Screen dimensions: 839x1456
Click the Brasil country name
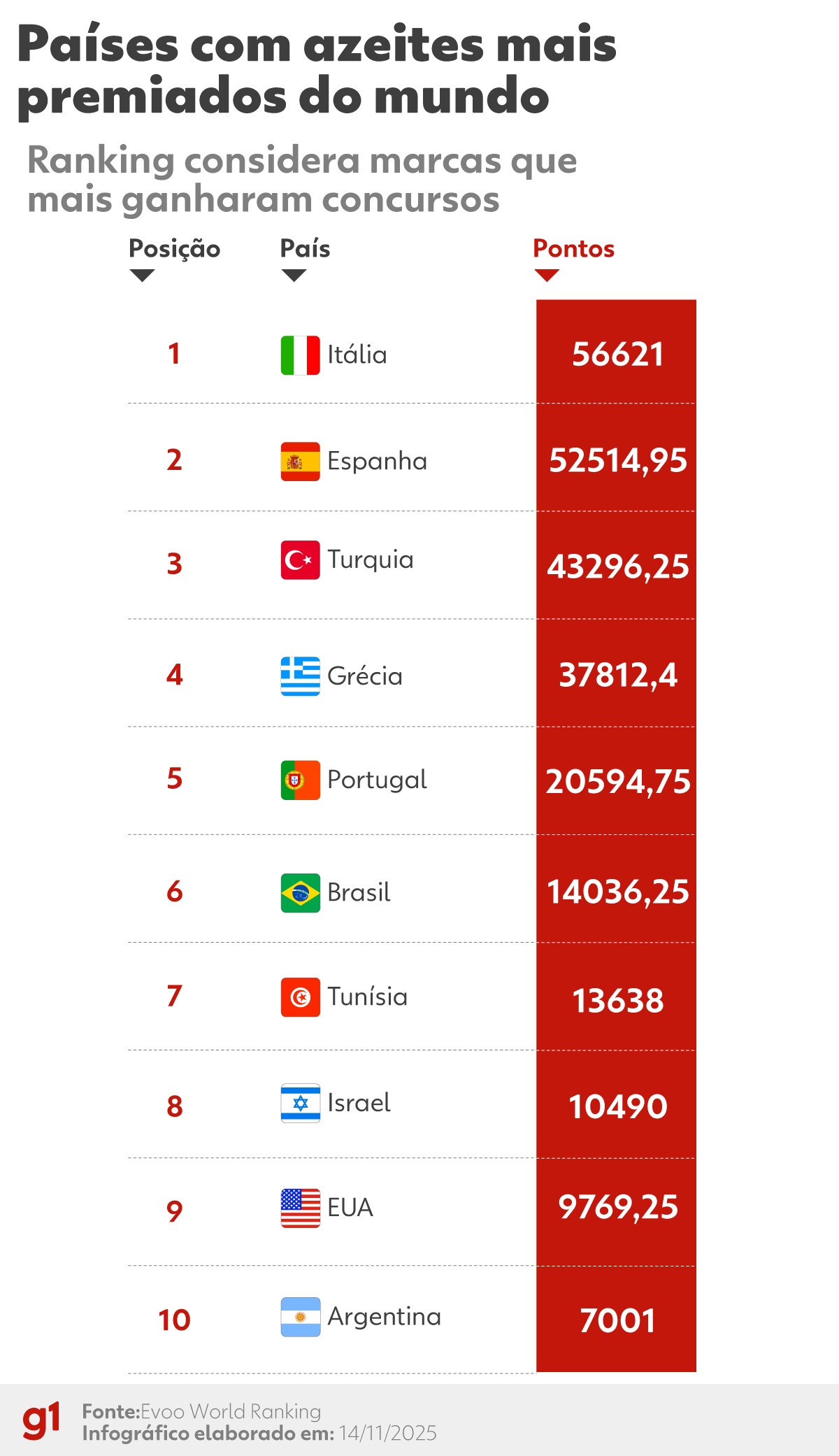click(359, 893)
